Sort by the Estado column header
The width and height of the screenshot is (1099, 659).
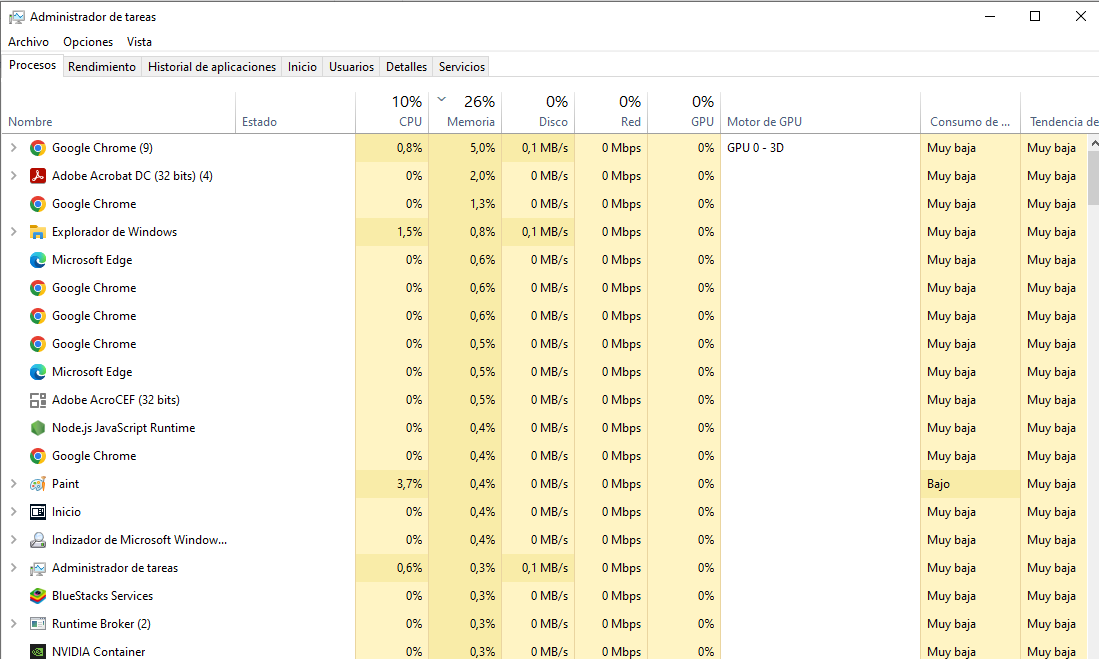click(x=295, y=112)
